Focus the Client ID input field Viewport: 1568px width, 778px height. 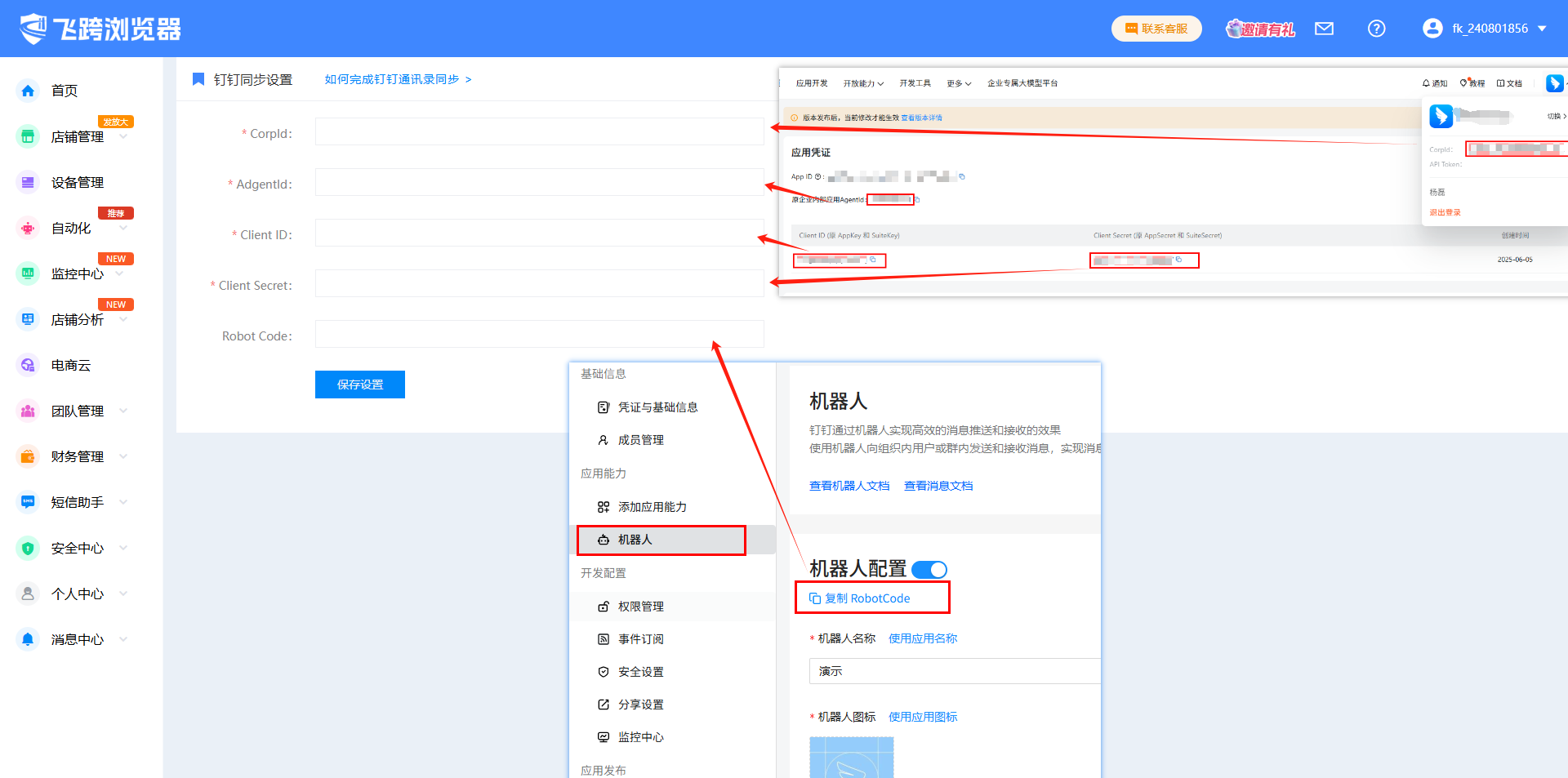540,233
